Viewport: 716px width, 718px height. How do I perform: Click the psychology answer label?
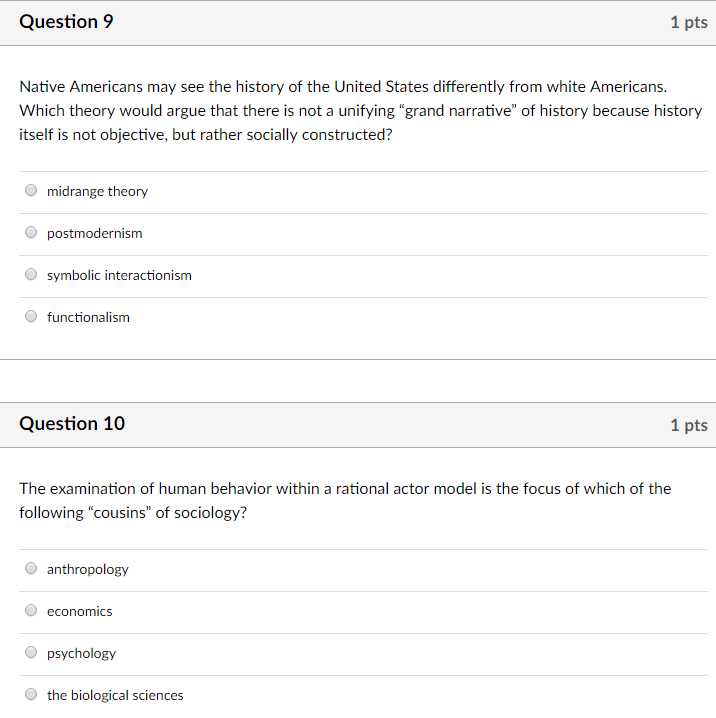pos(81,654)
